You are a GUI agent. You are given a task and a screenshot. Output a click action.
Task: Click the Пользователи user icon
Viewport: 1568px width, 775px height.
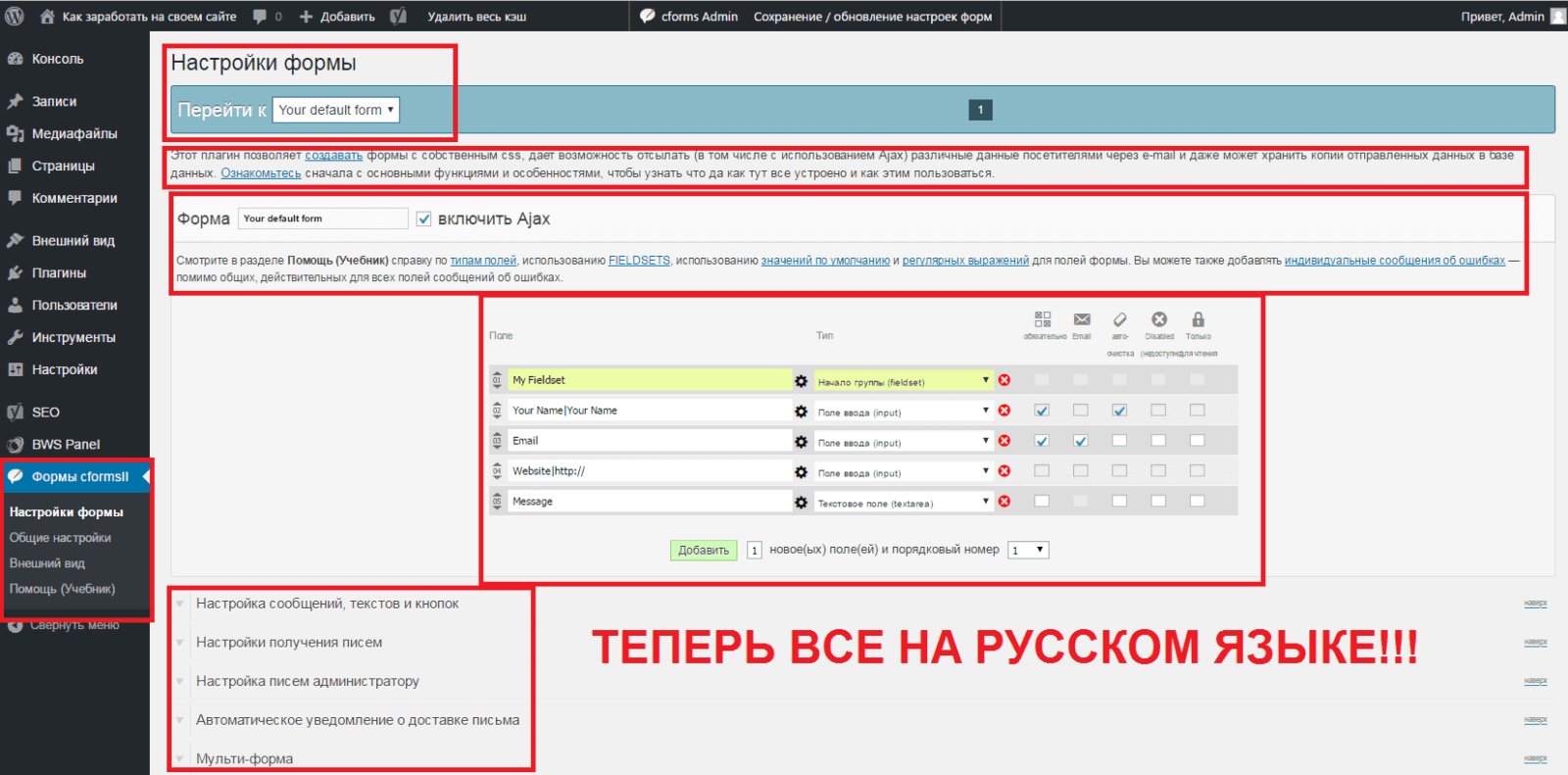(x=16, y=305)
